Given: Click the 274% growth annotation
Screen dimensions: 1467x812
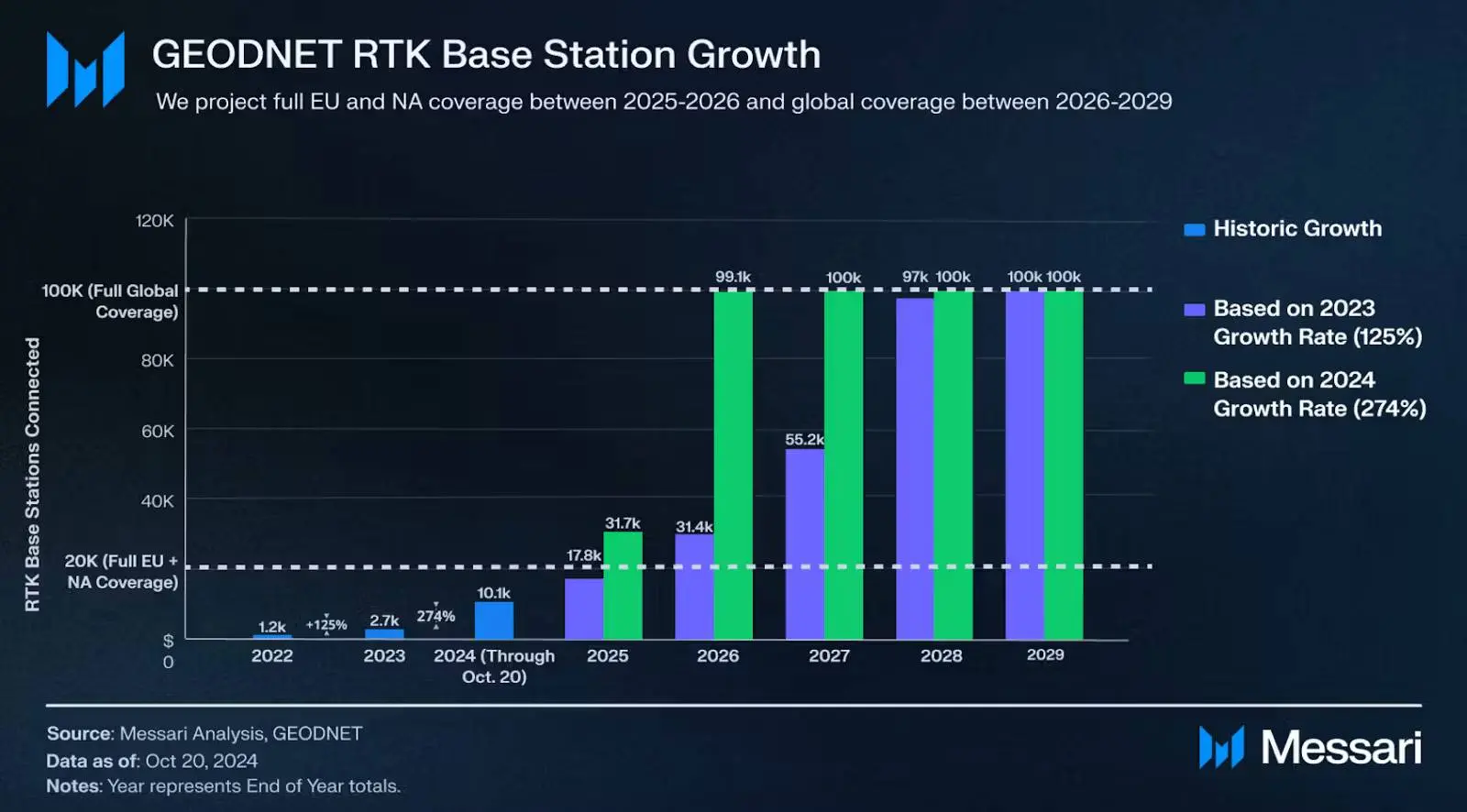Looking at the screenshot, I should [x=436, y=616].
